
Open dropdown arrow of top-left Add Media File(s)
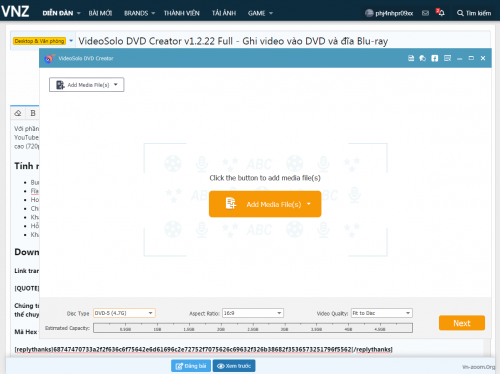coord(116,85)
